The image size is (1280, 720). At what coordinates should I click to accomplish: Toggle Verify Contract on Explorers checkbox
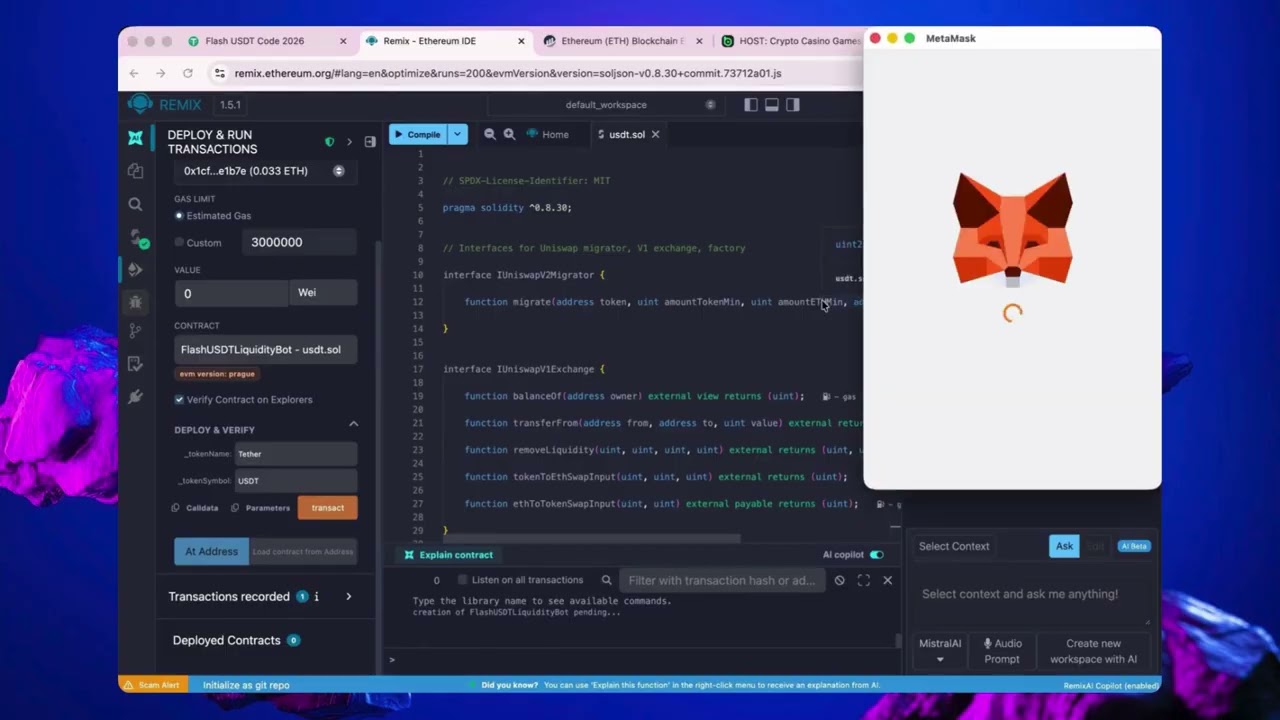pos(179,399)
